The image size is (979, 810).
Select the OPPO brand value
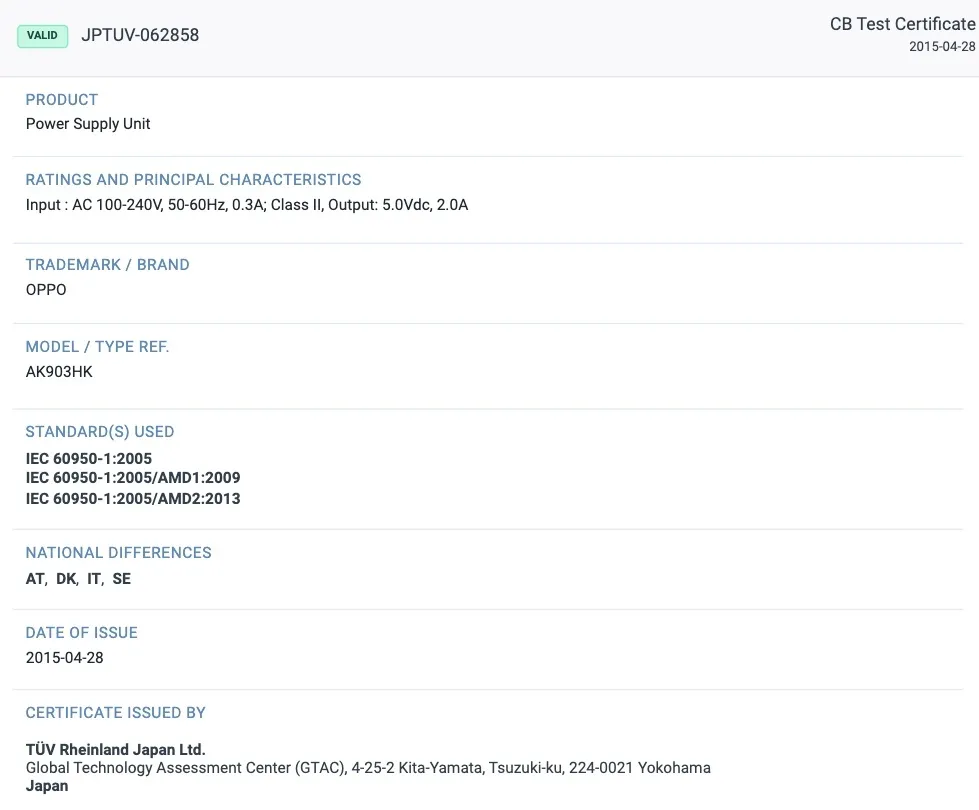point(46,290)
